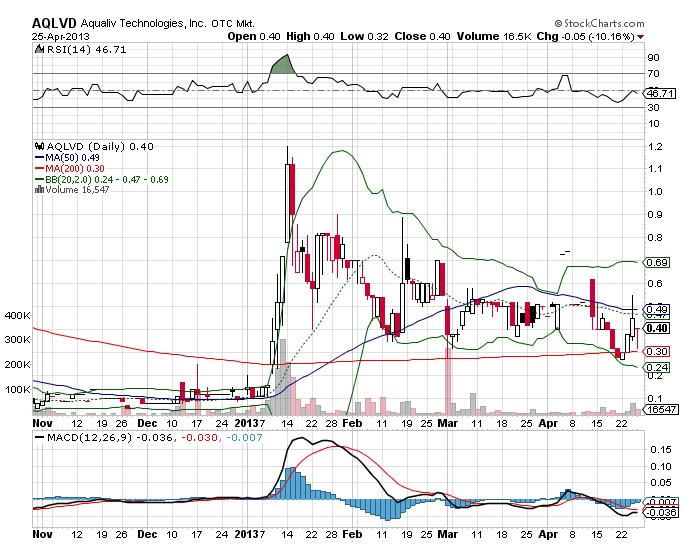Click the RSI axis label 30
The image size is (692, 553).
[x=654, y=107]
